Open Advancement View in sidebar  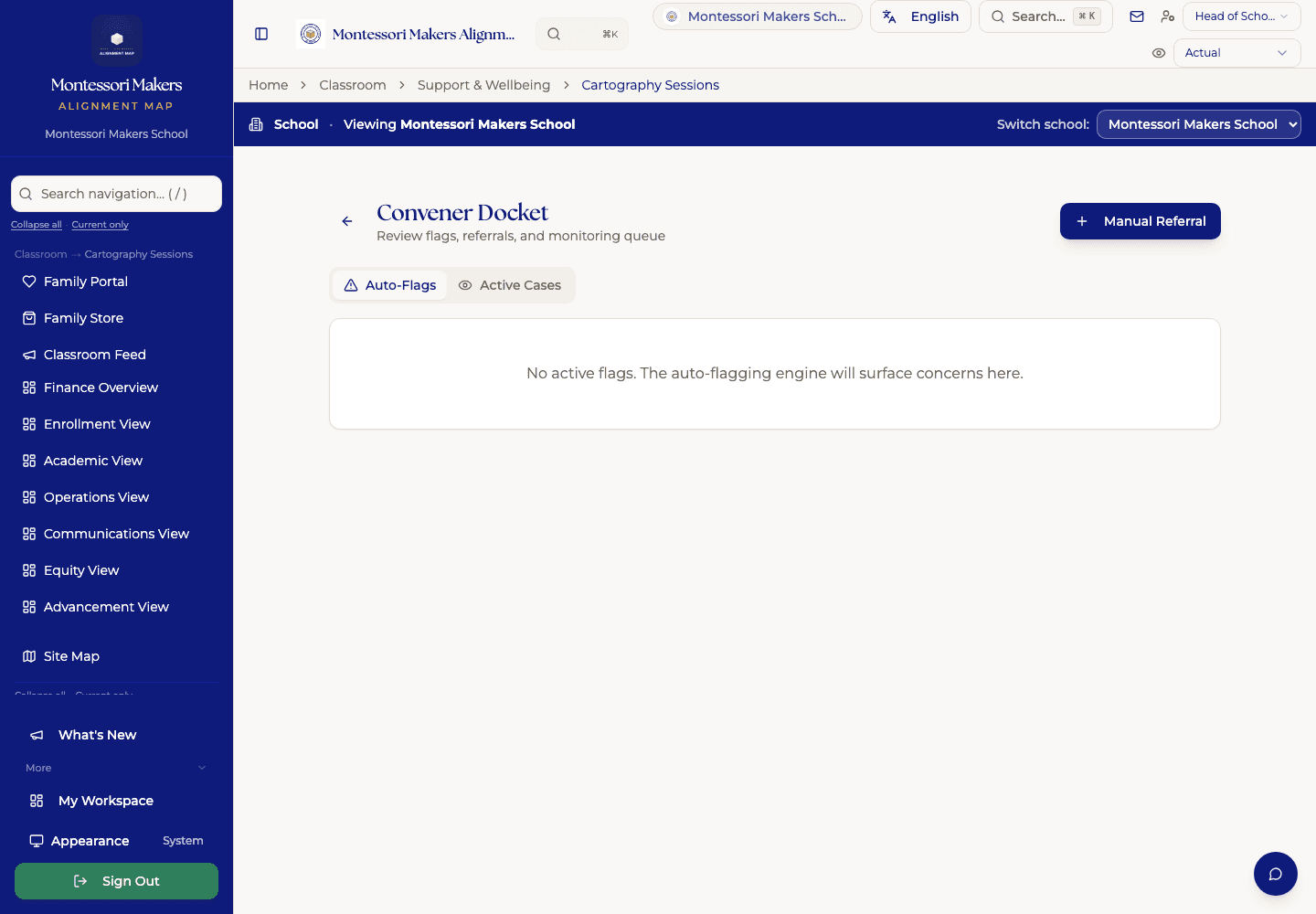tap(116, 607)
